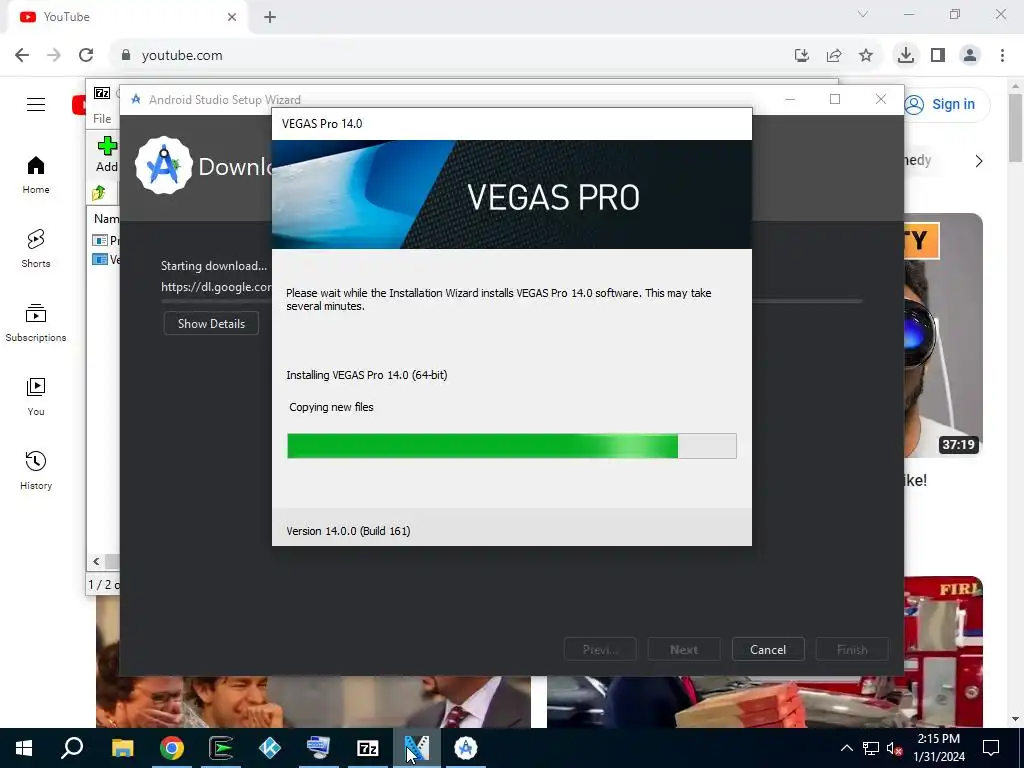Viewport: 1024px width, 768px height.
Task: Cancel the Android Studio Setup Wizard
Action: 768,649
